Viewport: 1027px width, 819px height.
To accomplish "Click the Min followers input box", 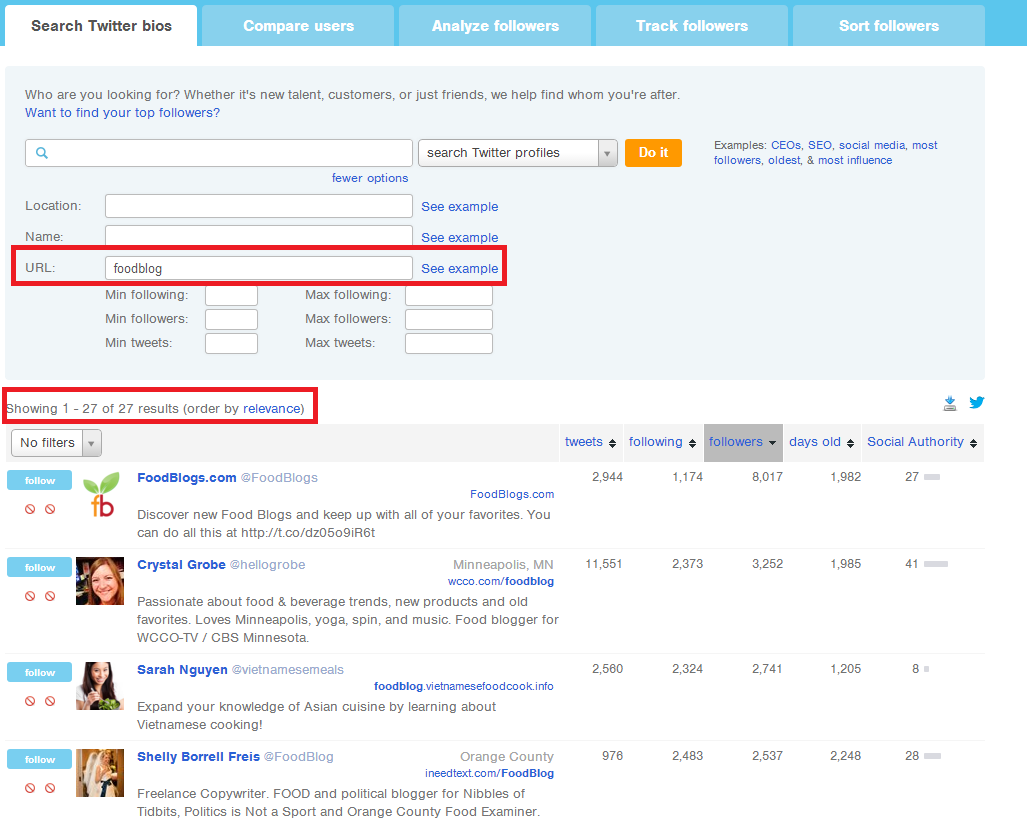I will 231,319.
